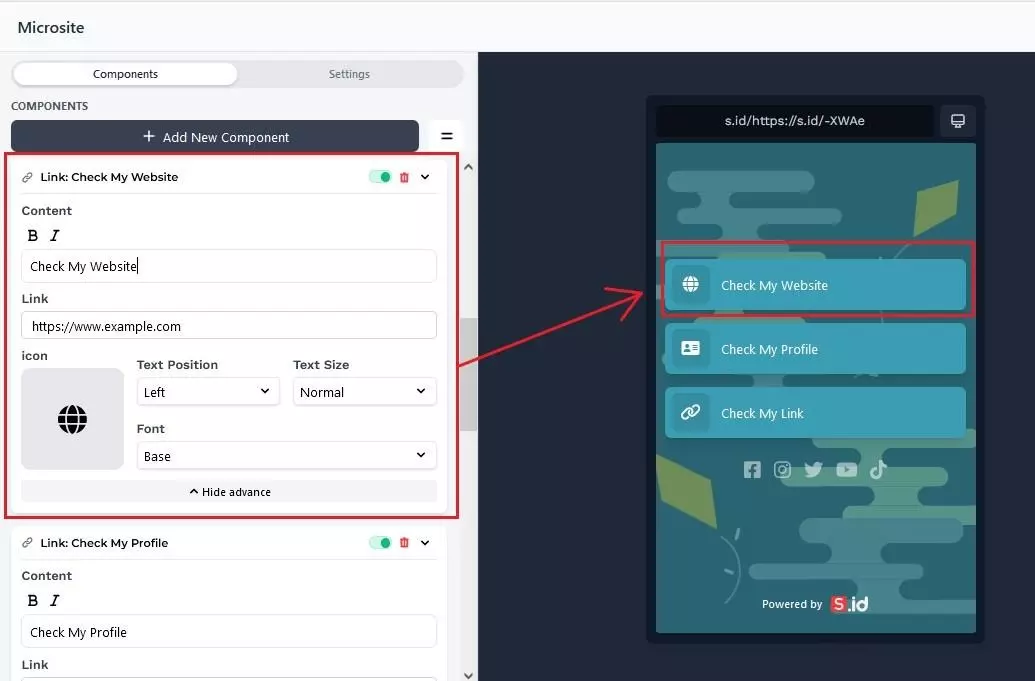Click Add New Component button

point(215,137)
